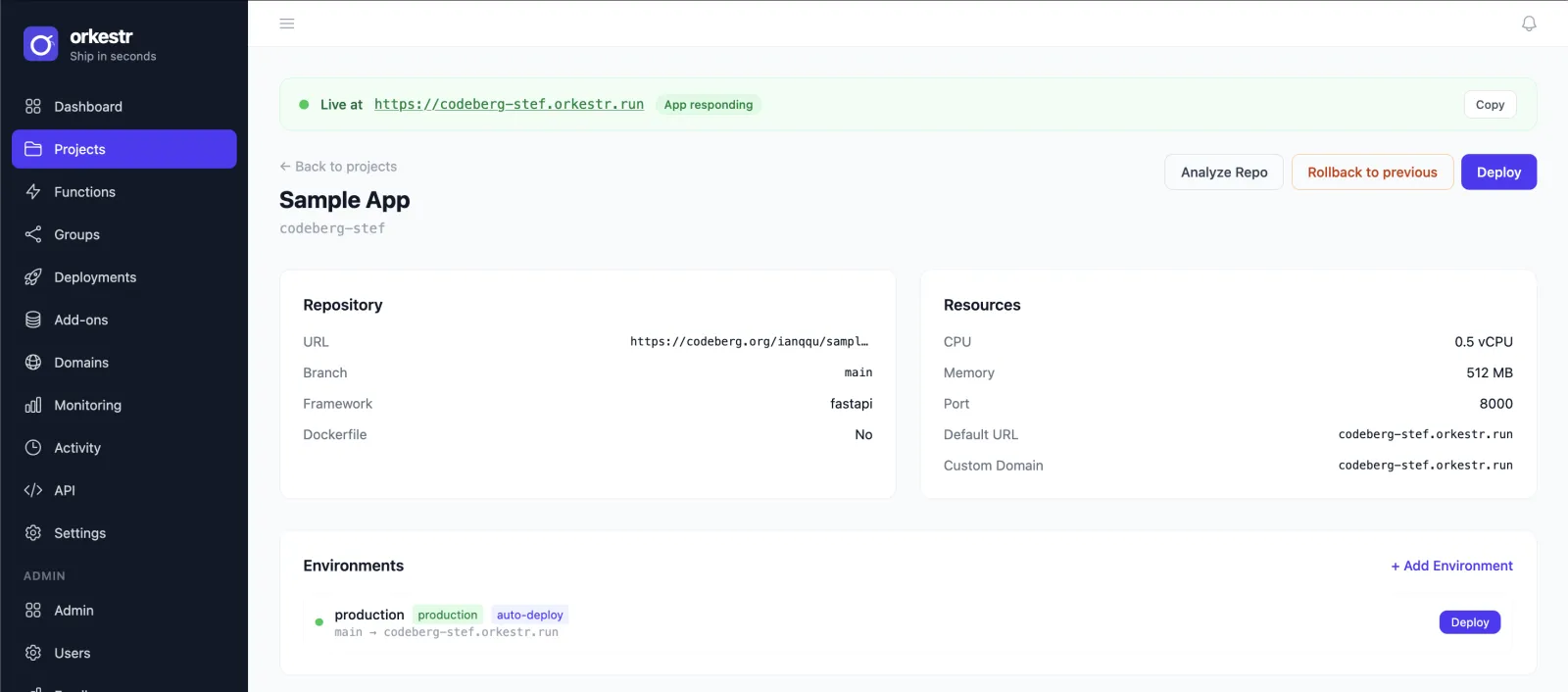Click the green production tag
Image resolution: width=1568 pixels, height=692 pixels.
(448, 615)
